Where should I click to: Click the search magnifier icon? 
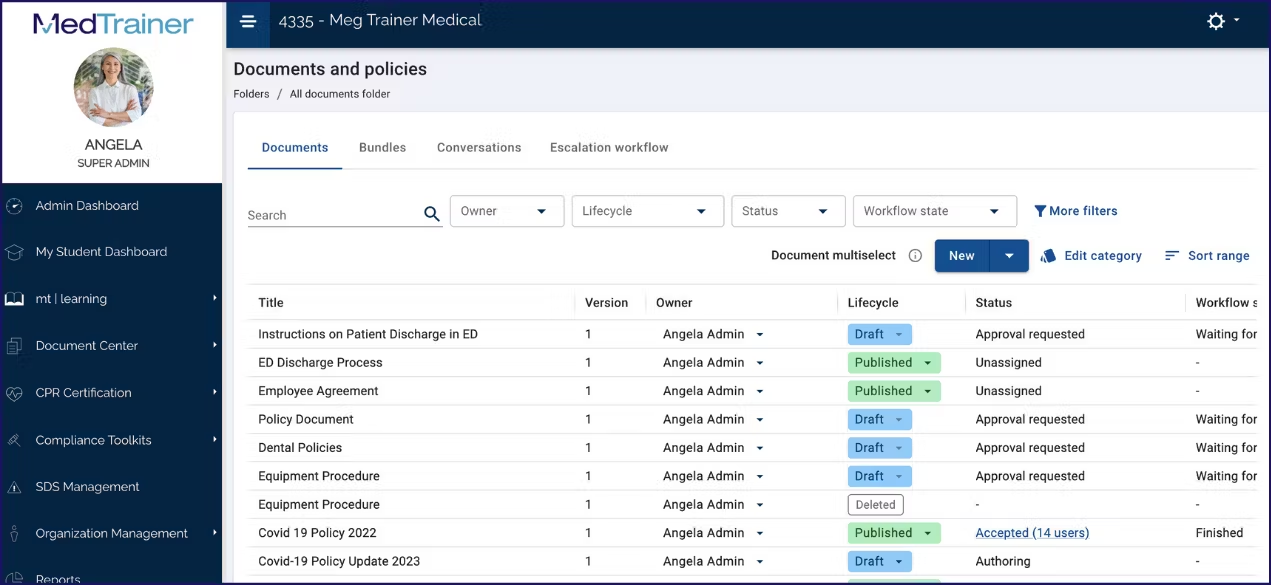(x=432, y=213)
